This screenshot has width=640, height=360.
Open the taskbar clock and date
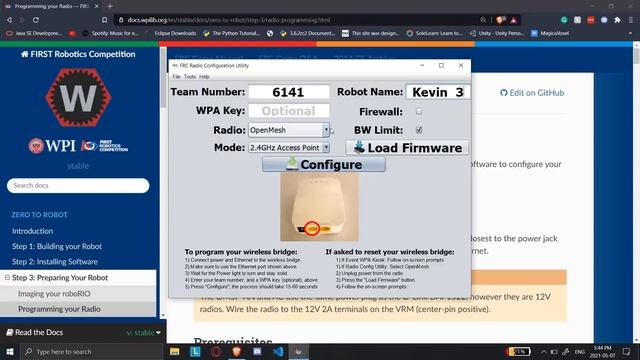pos(602,351)
